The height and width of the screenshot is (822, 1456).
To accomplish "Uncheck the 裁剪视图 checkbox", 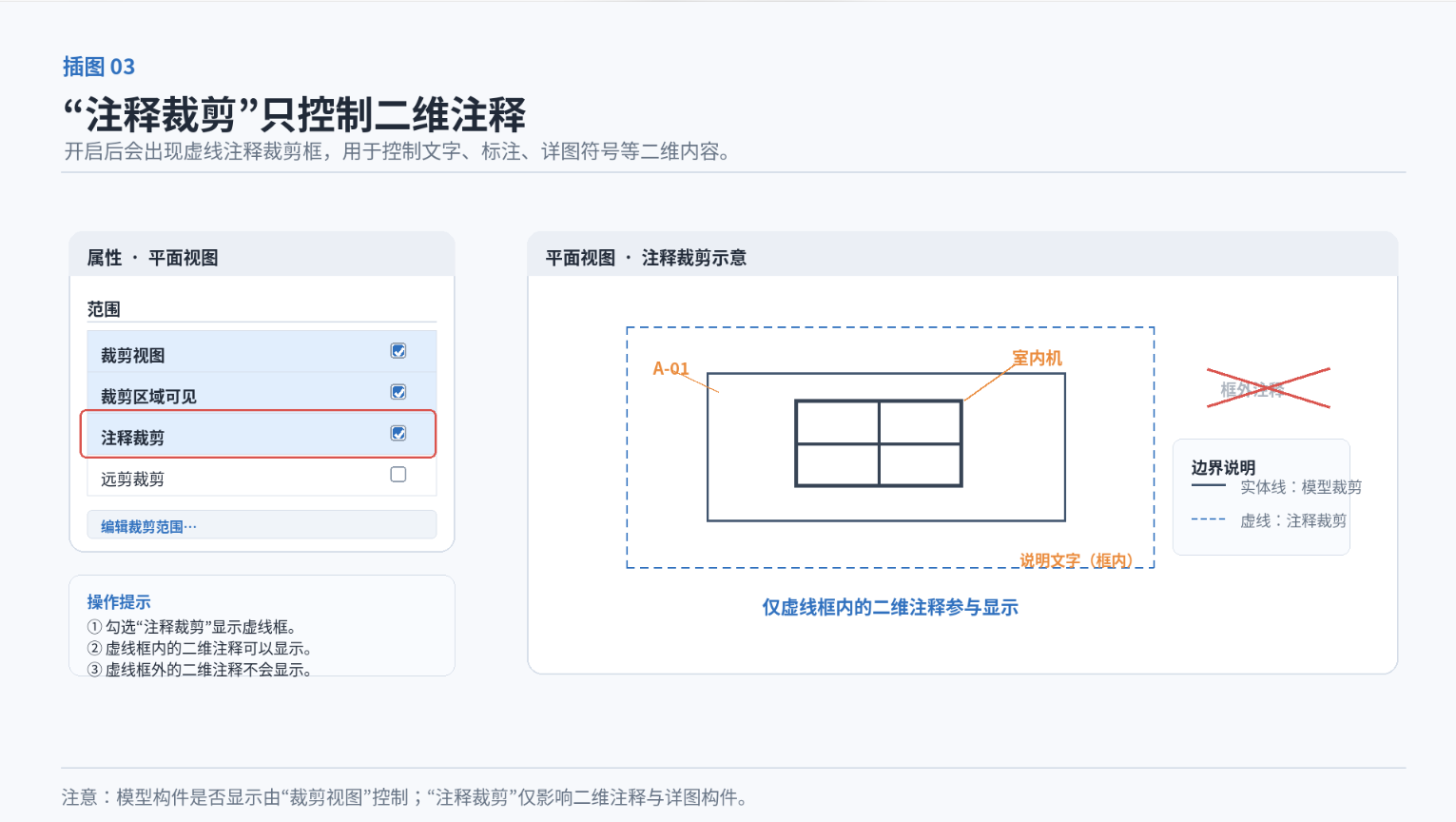I will [x=398, y=351].
